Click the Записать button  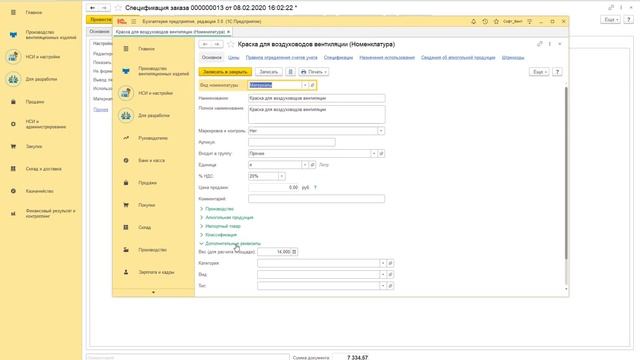[x=269, y=72]
